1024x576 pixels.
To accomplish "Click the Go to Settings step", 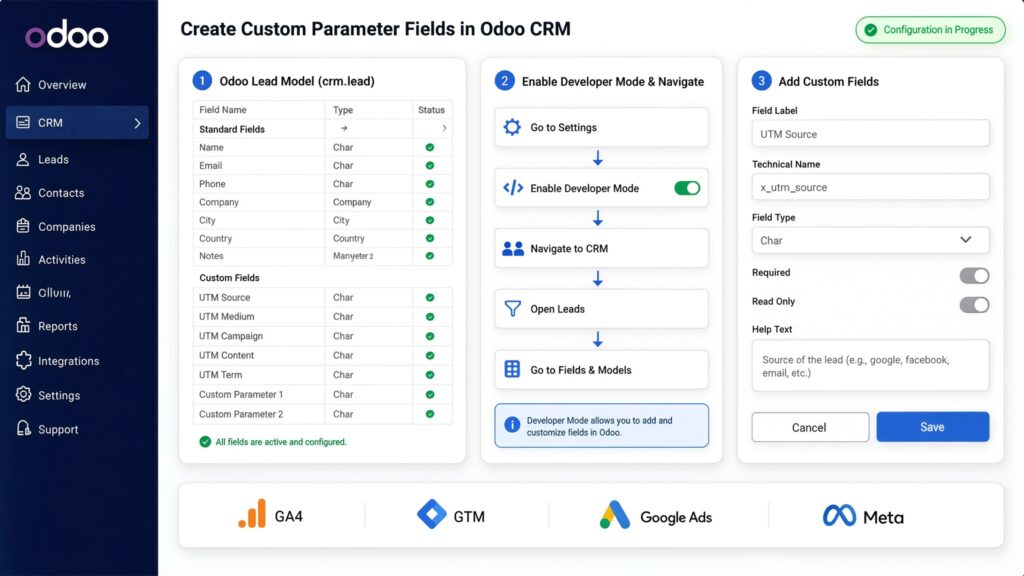I will click(x=601, y=127).
